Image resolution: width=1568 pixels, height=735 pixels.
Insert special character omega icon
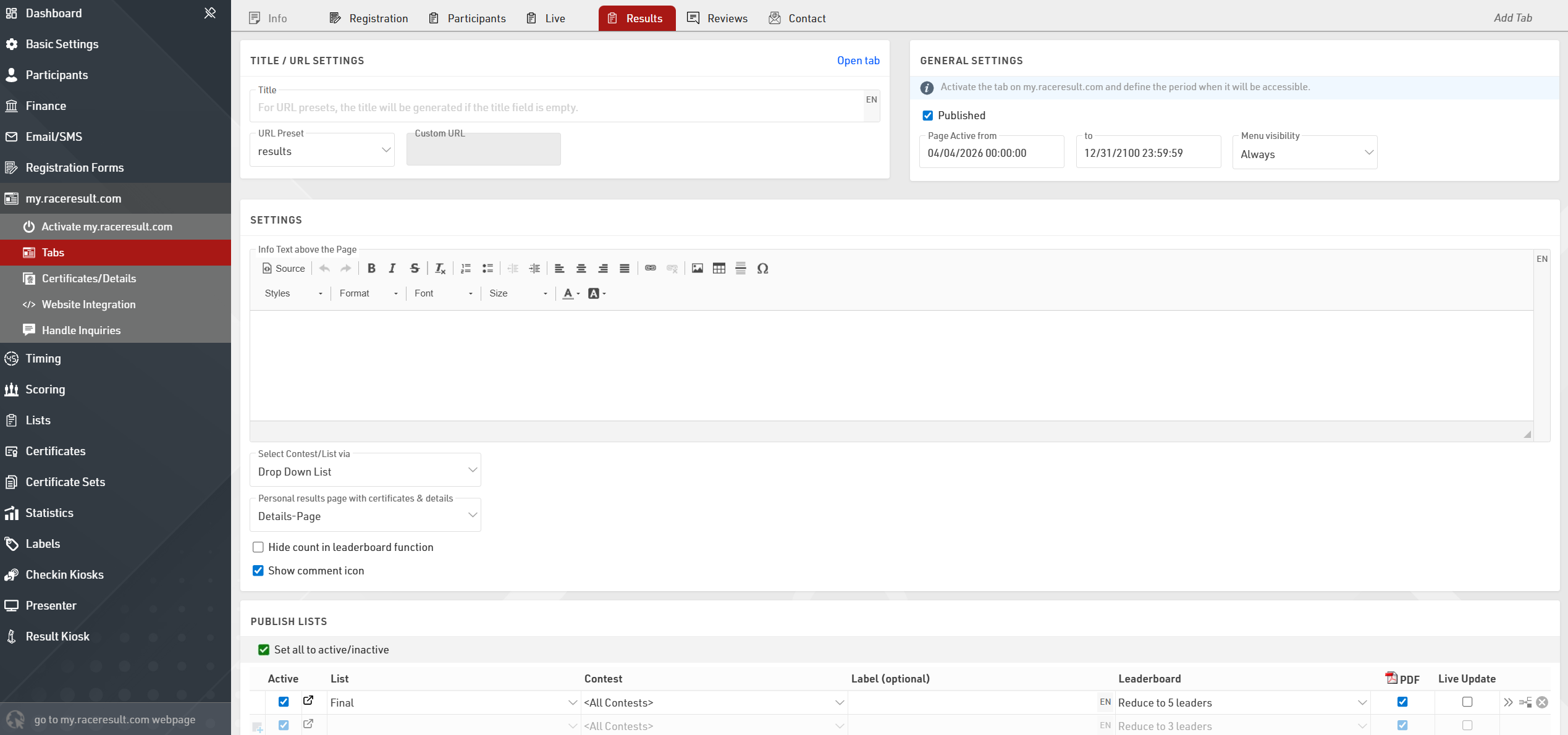762,268
